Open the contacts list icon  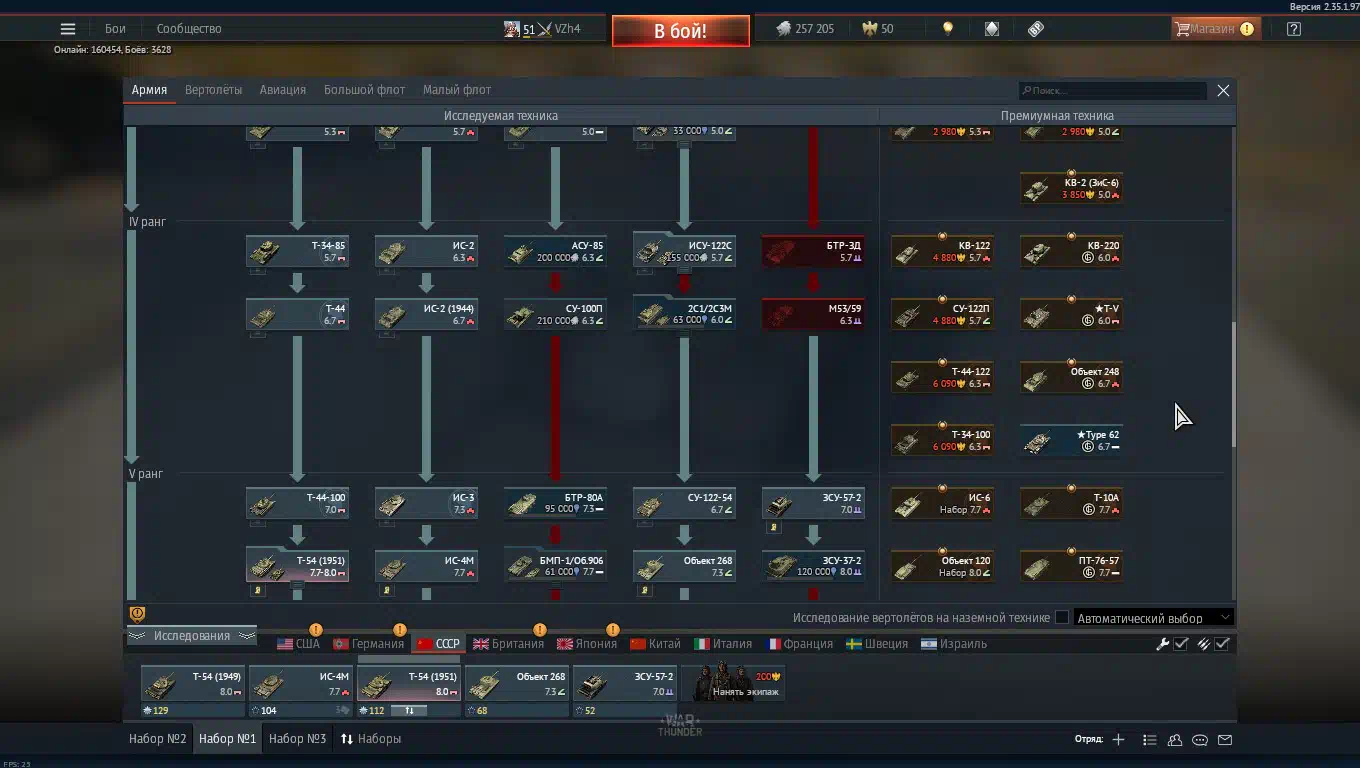pyautogui.click(x=1149, y=740)
